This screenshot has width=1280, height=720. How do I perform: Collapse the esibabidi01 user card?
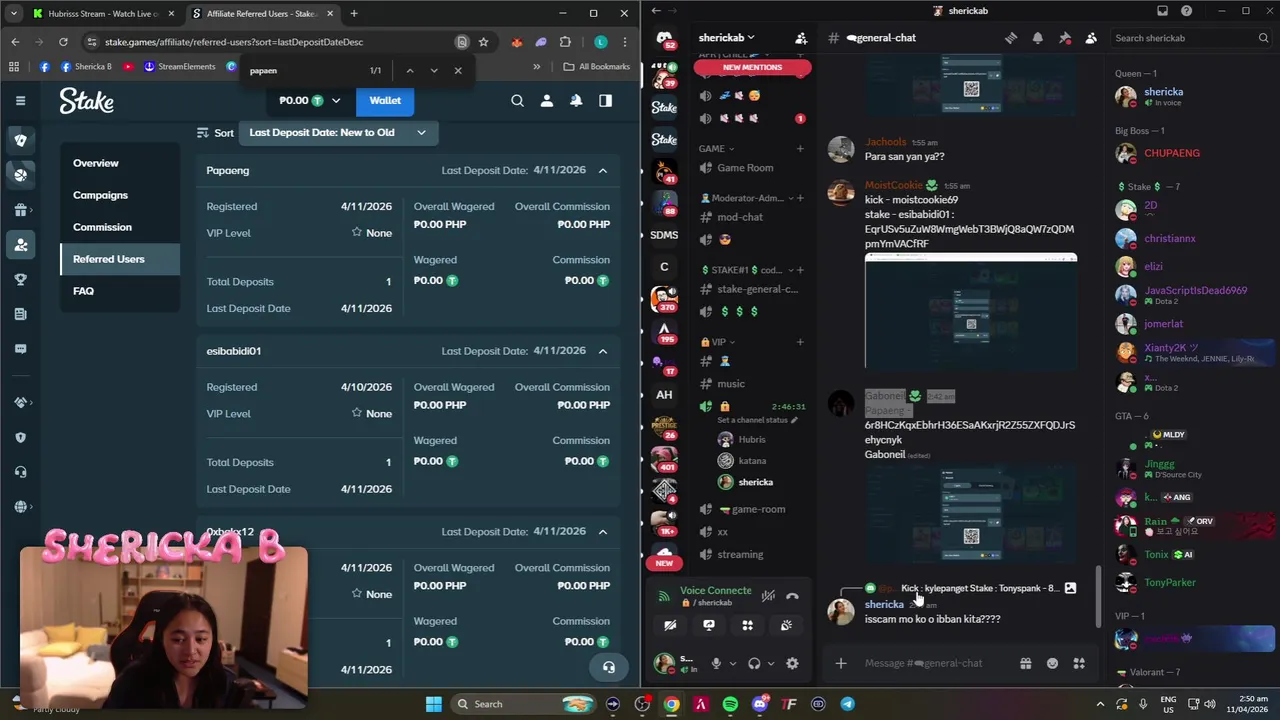(603, 351)
